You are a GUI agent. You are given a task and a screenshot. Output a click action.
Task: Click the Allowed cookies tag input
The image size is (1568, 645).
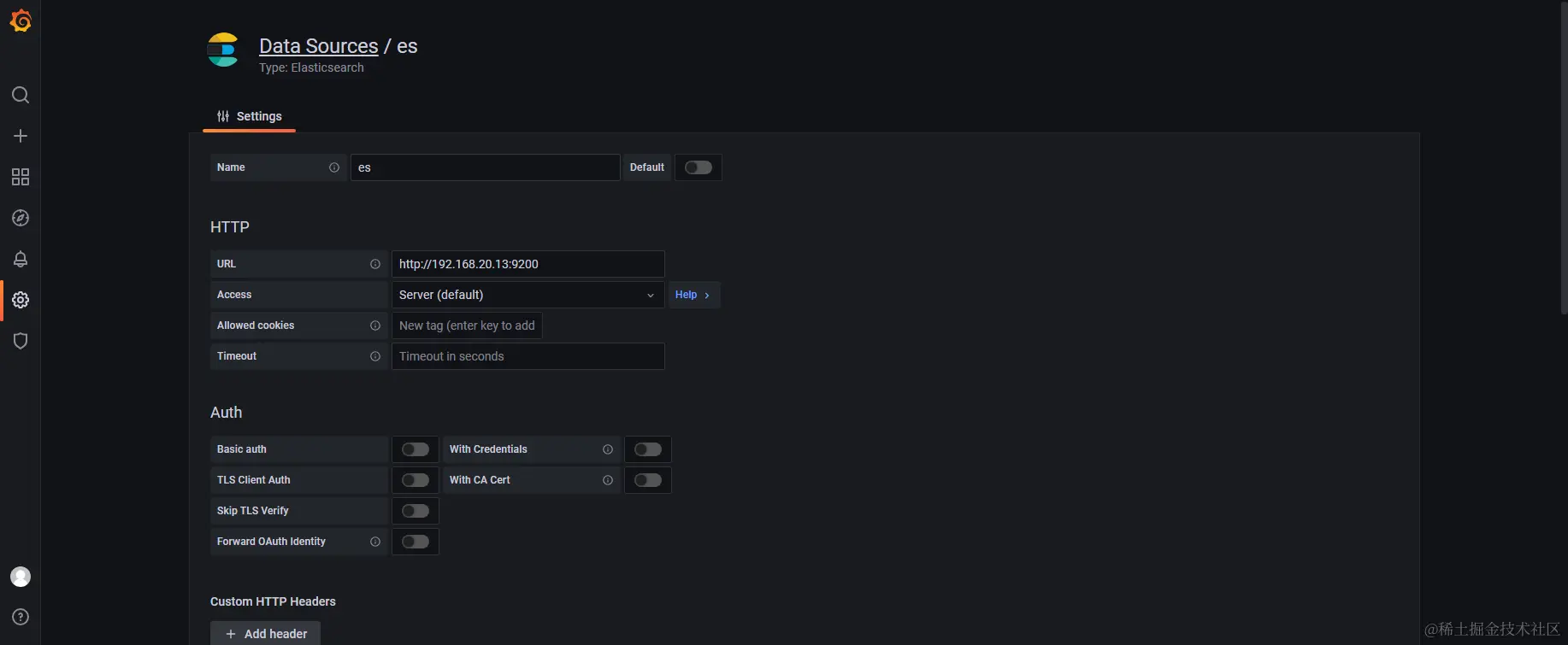(467, 325)
